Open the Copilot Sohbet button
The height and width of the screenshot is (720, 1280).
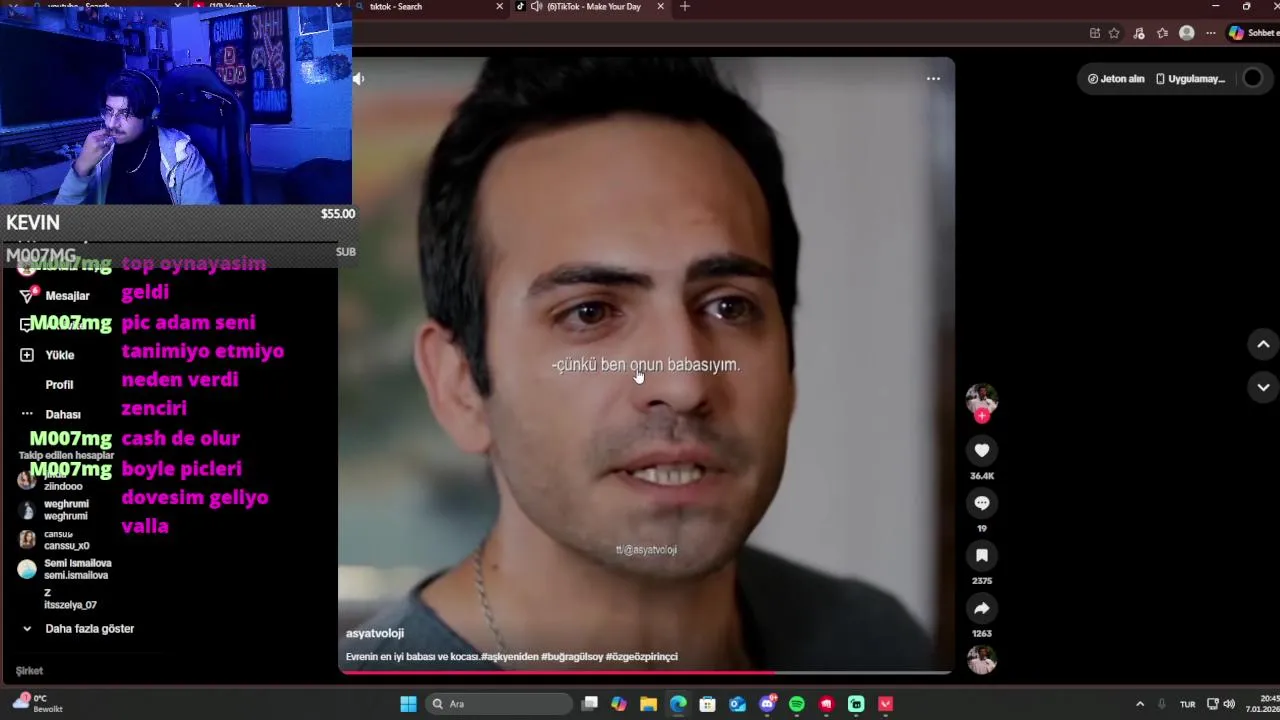tap(1254, 33)
